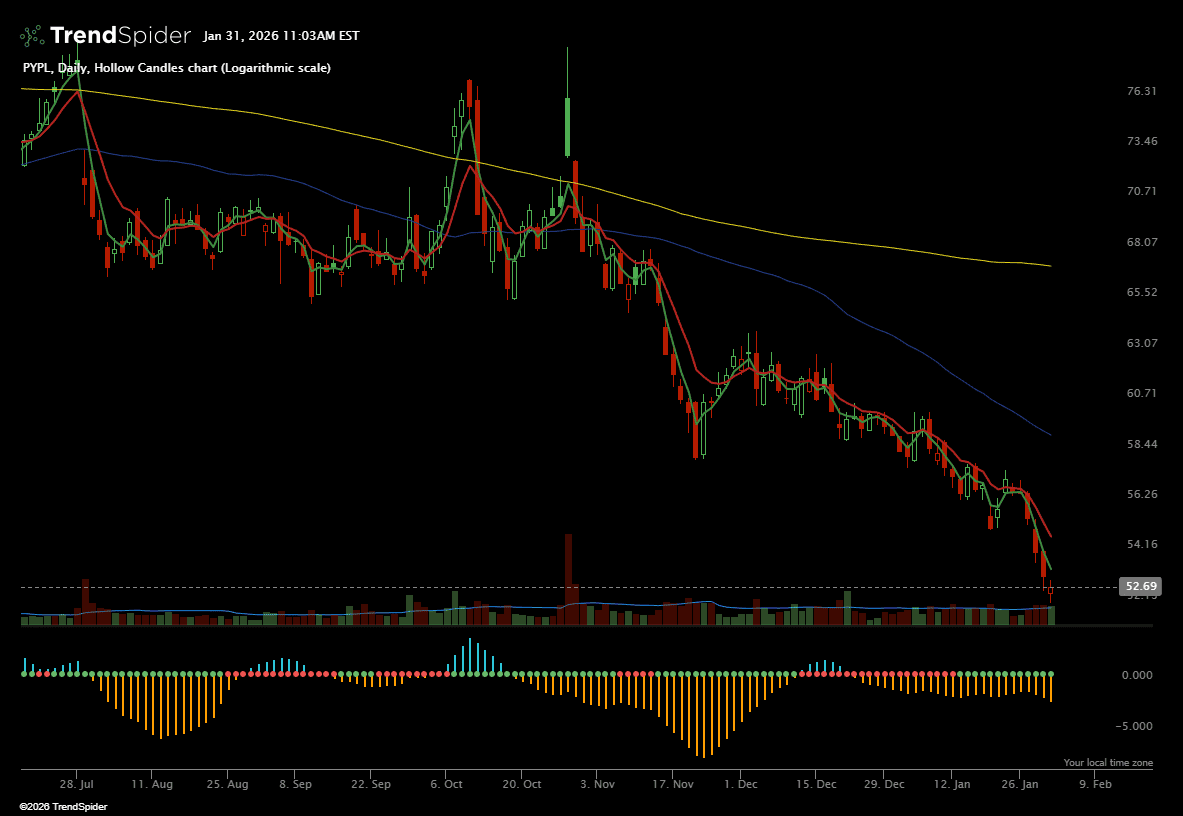Click the TrendSpider spider logo icon
Image resolution: width=1183 pixels, height=816 pixels.
(32, 36)
